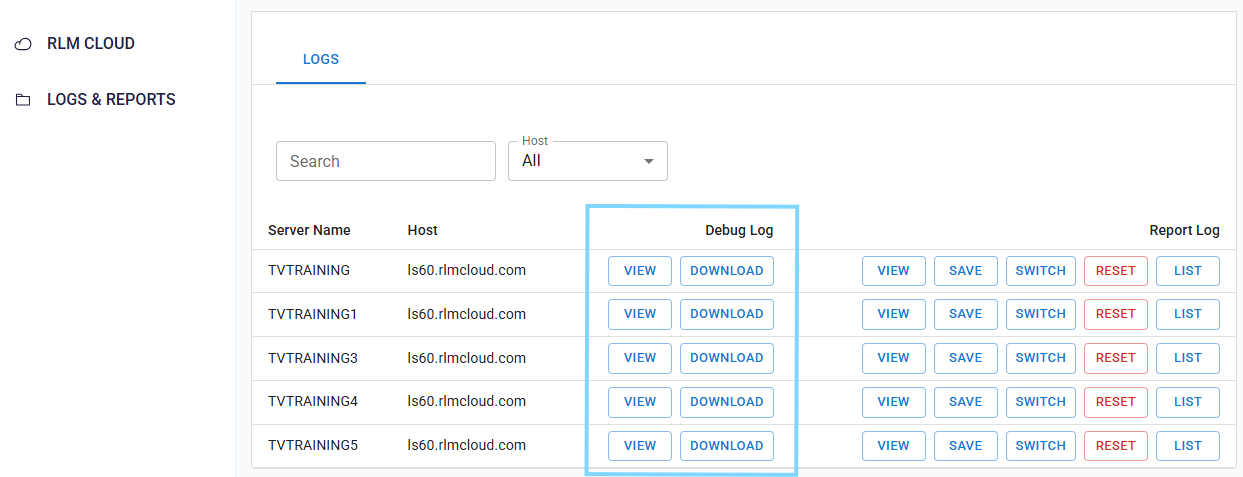Click the cloud icon beside RLM CLOUD

23,45
